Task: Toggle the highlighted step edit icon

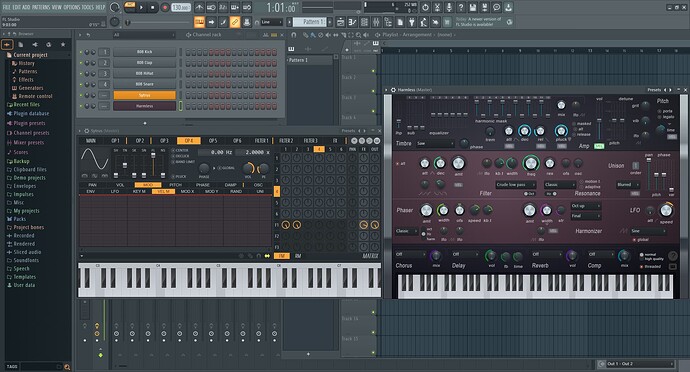Action: tap(199, 22)
